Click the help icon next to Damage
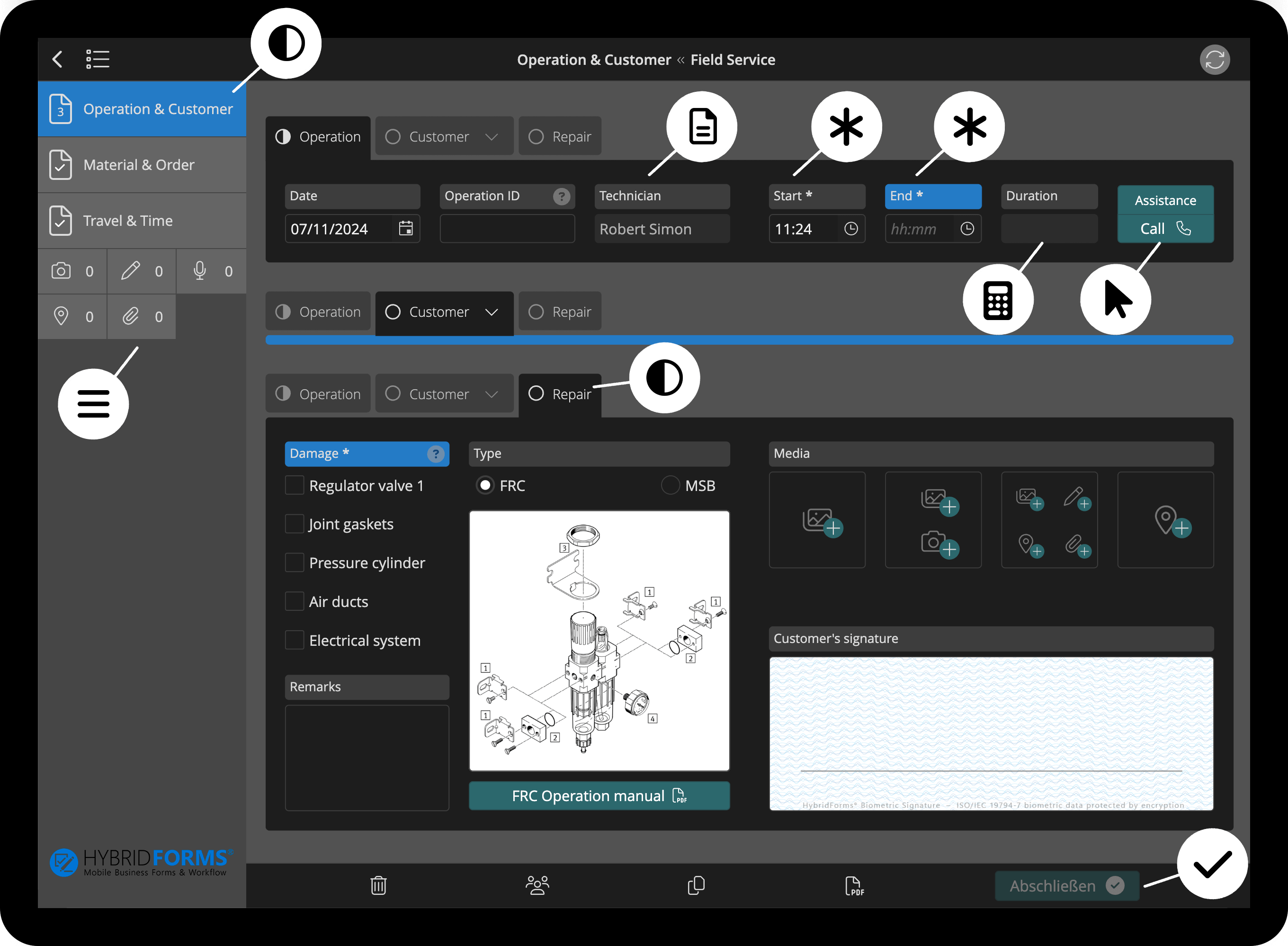Image resolution: width=1288 pixels, height=946 pixels. click(x=435, y=454)
